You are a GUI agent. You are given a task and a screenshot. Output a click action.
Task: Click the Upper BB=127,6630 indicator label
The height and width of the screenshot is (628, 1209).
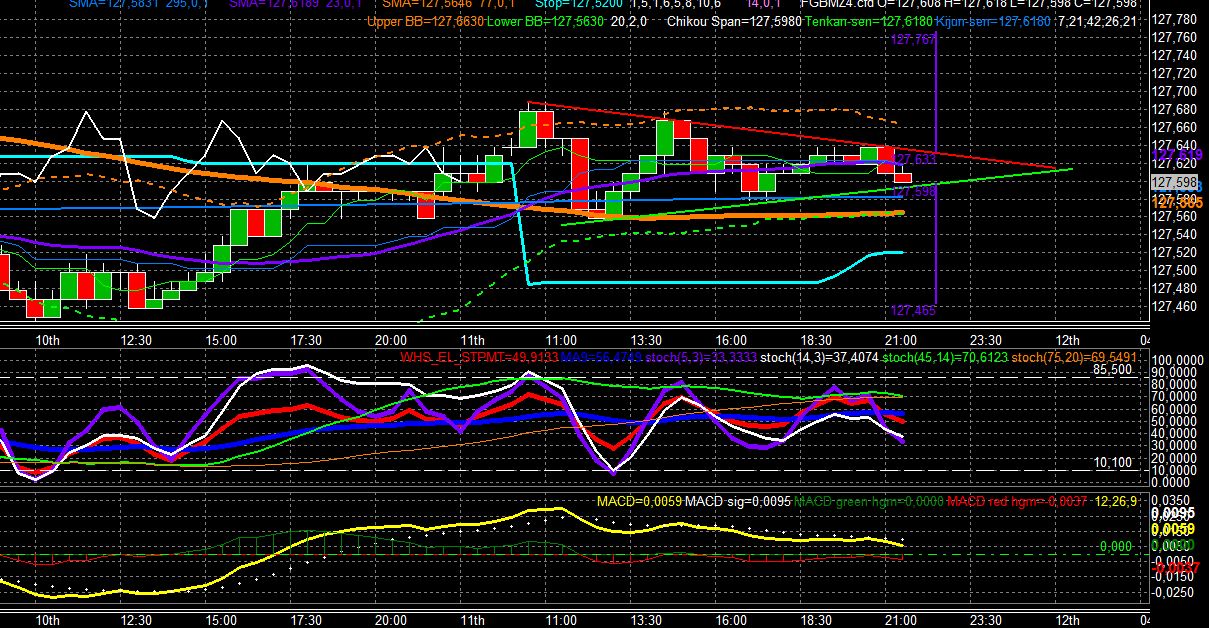click(425, 21)
